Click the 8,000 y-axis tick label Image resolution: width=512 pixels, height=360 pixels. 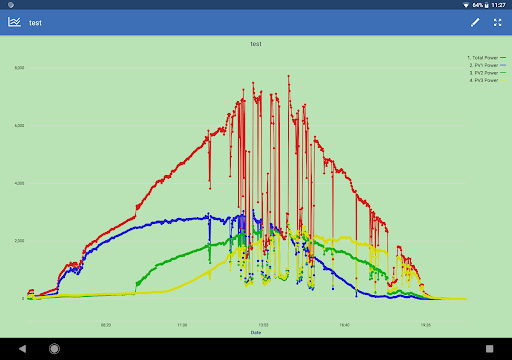pyautogui.click(x=19, y=68)
